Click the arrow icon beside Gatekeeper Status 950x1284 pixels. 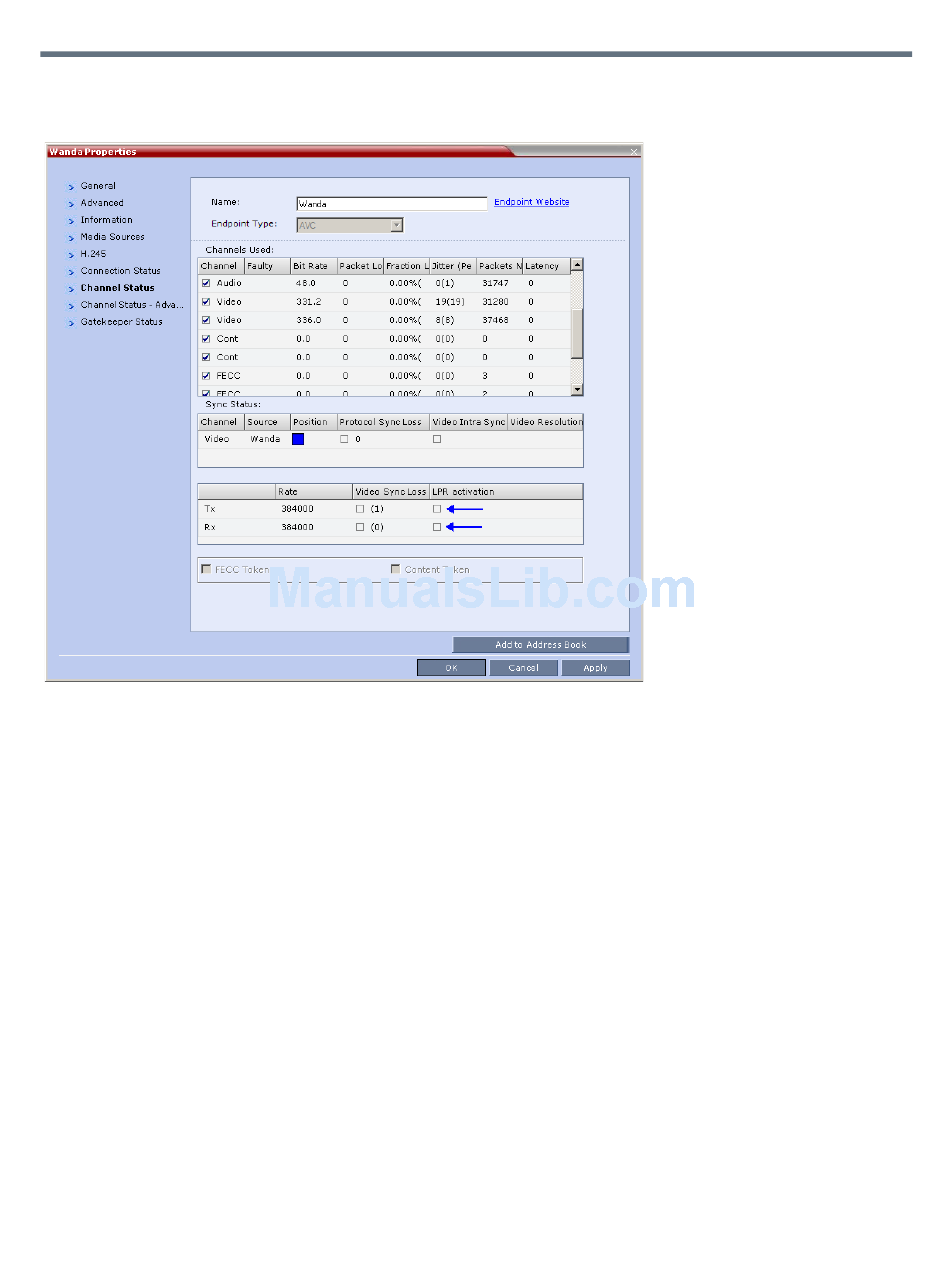click(x=71, y=323)
